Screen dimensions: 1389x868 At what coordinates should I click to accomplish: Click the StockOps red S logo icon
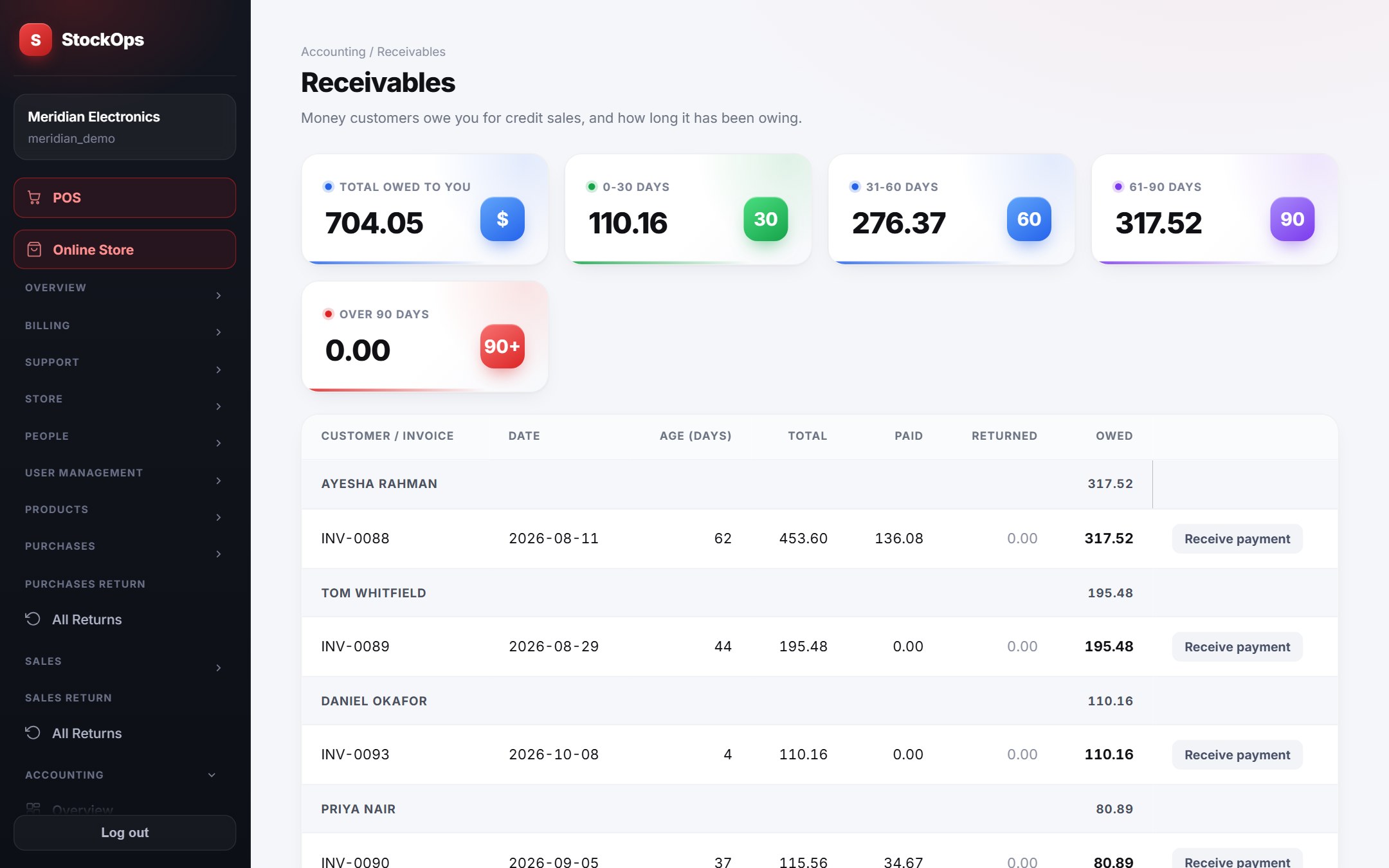[x=35, y=40]
